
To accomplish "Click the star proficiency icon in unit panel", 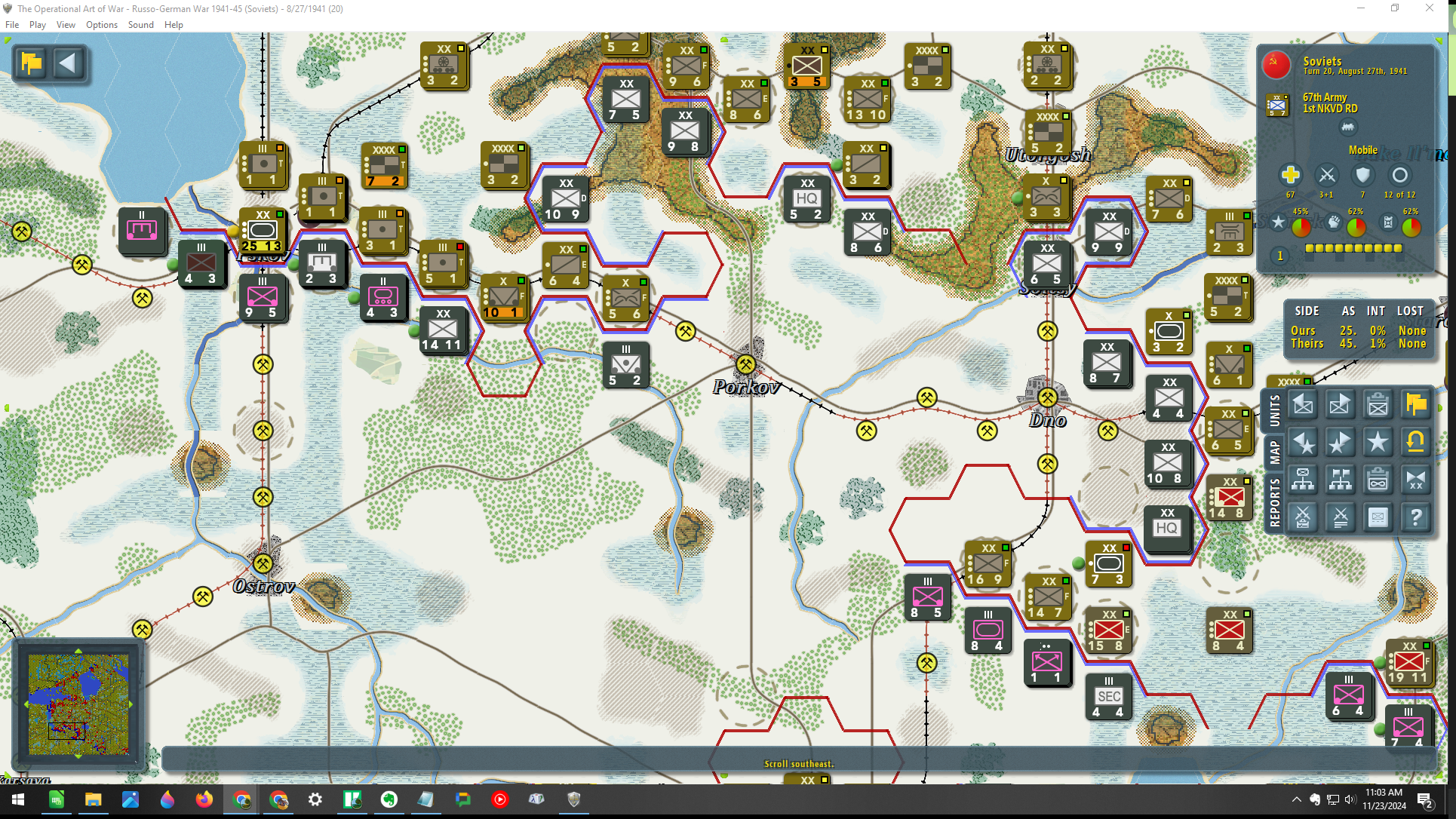I will pos(1278,222).
